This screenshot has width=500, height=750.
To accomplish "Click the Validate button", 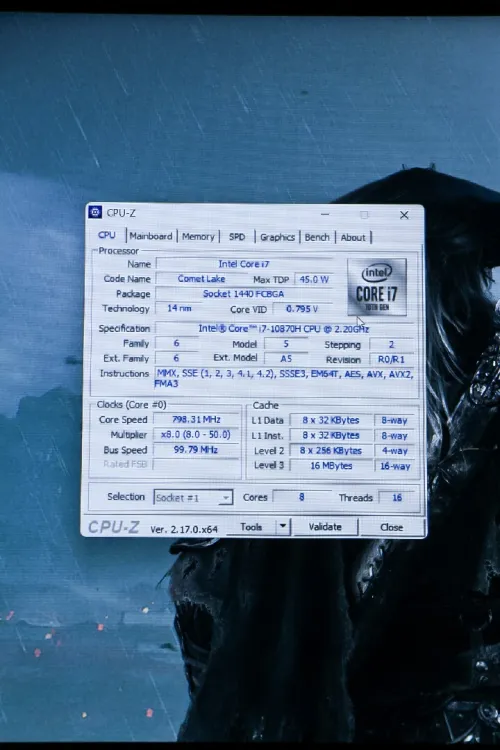I will [325, 527].
